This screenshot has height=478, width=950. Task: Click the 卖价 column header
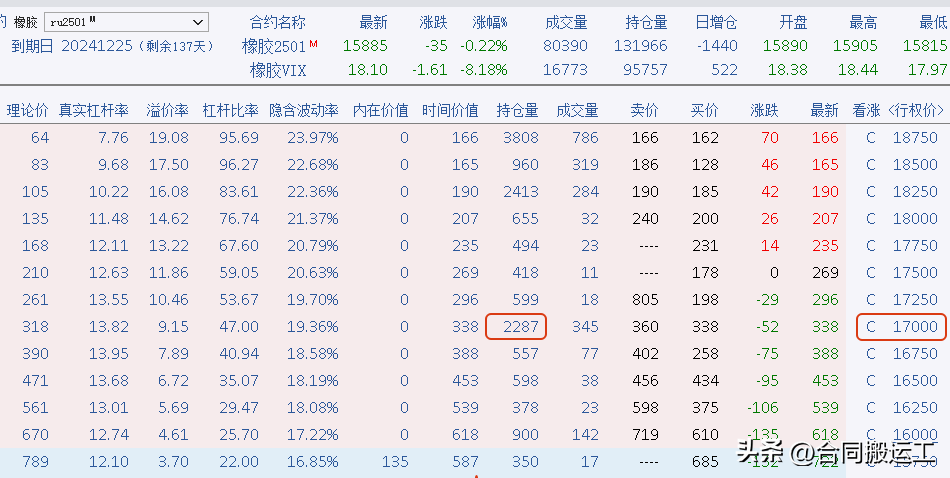pyautogui.click(x=644, y=110)
